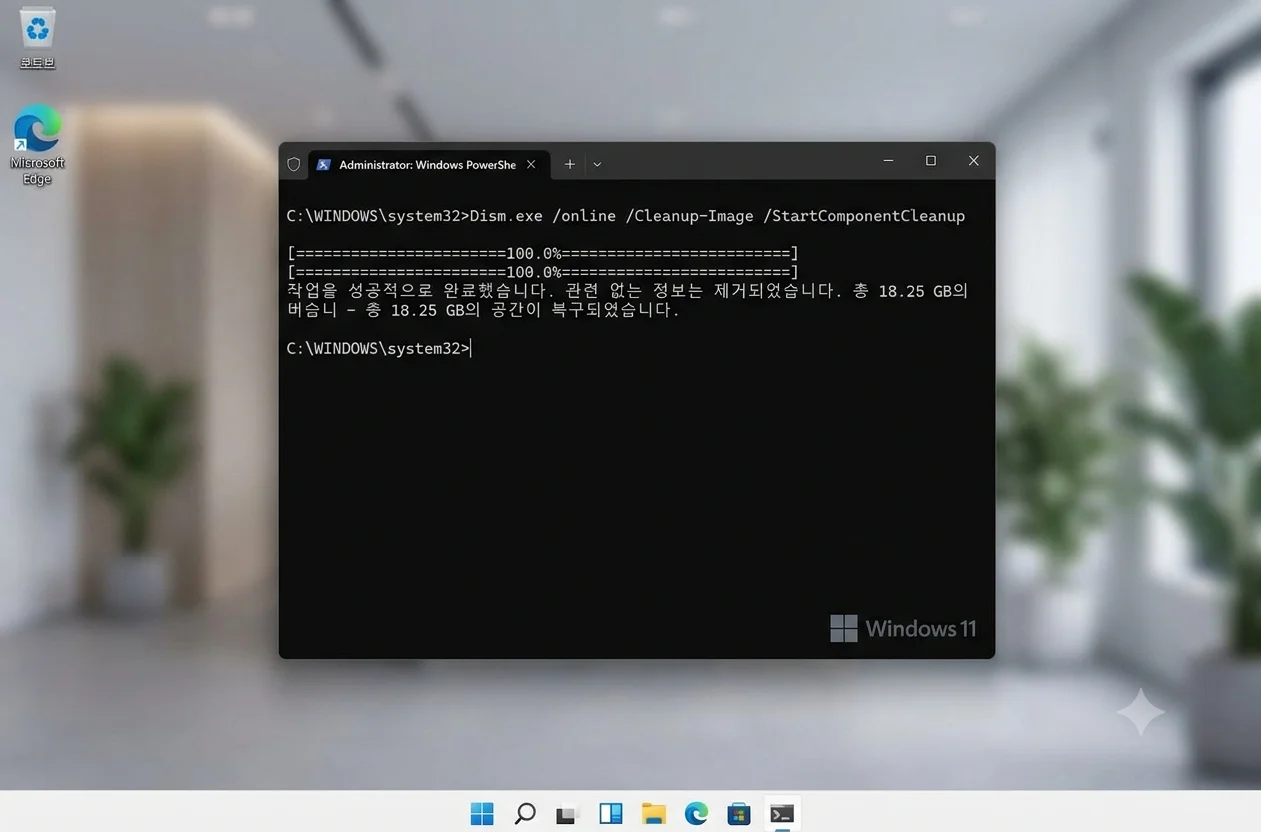Open Microsoft Edge from the taskbar

click(x=697, y=813)
